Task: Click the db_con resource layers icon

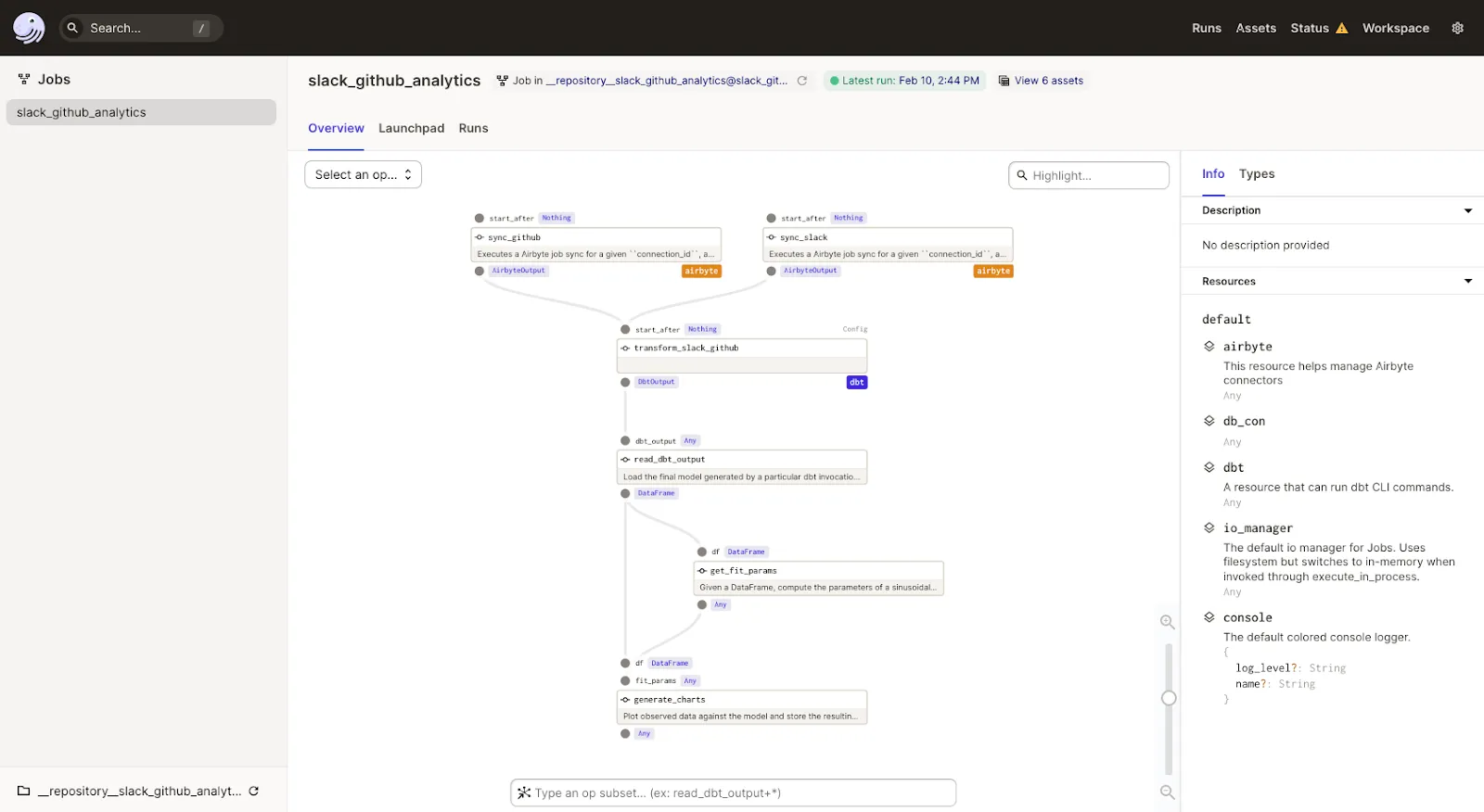Action: click(x=1209, y=420)
